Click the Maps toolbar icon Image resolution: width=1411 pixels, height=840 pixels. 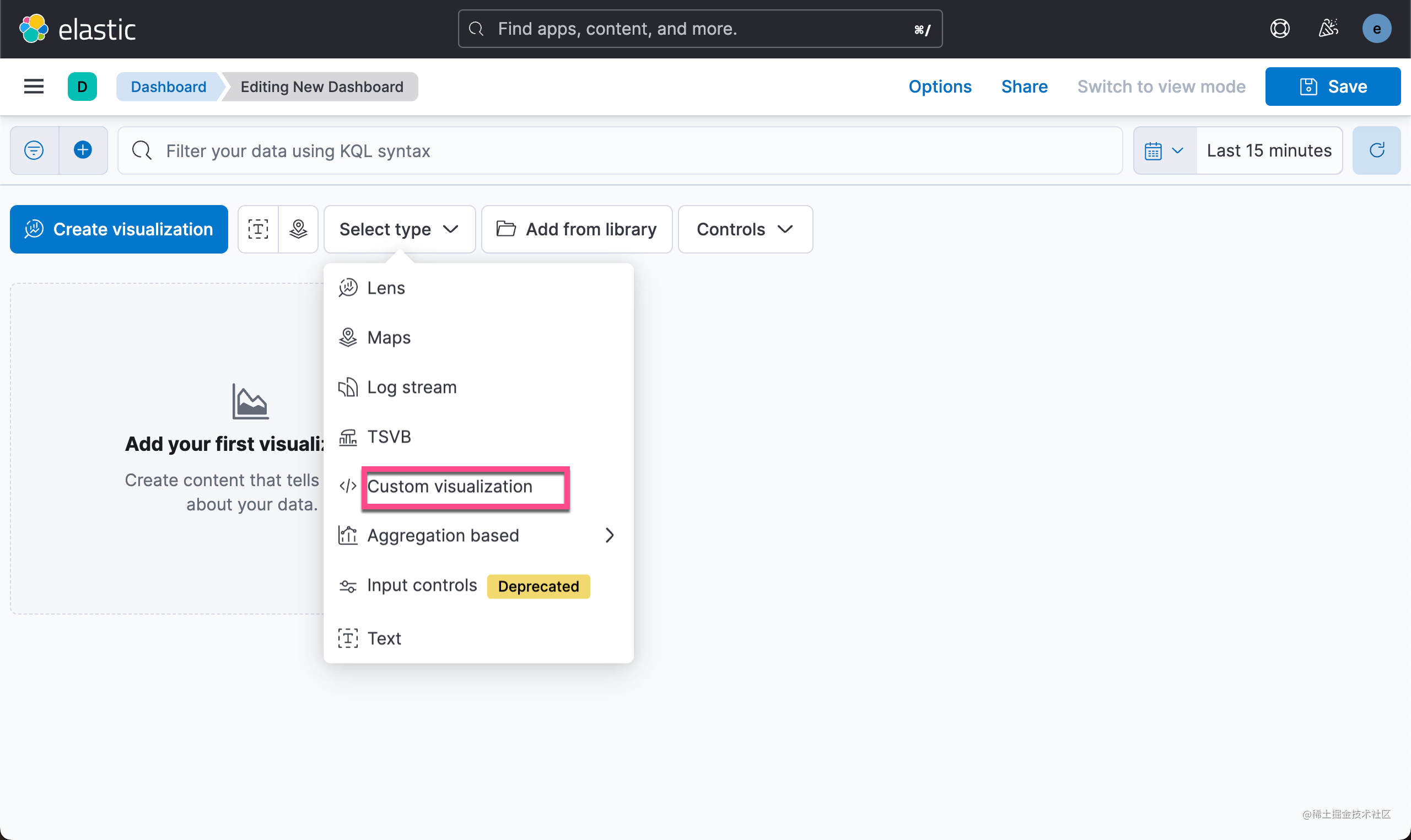click(298, 229)
